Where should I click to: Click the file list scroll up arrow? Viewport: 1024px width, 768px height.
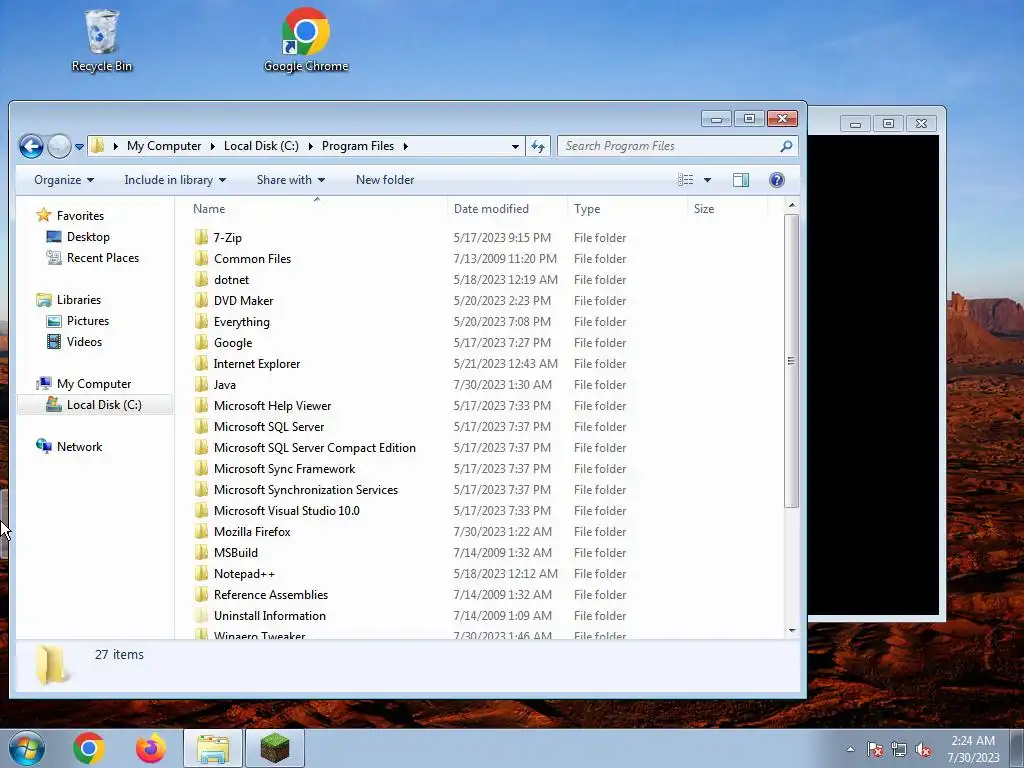pos(792,206)
